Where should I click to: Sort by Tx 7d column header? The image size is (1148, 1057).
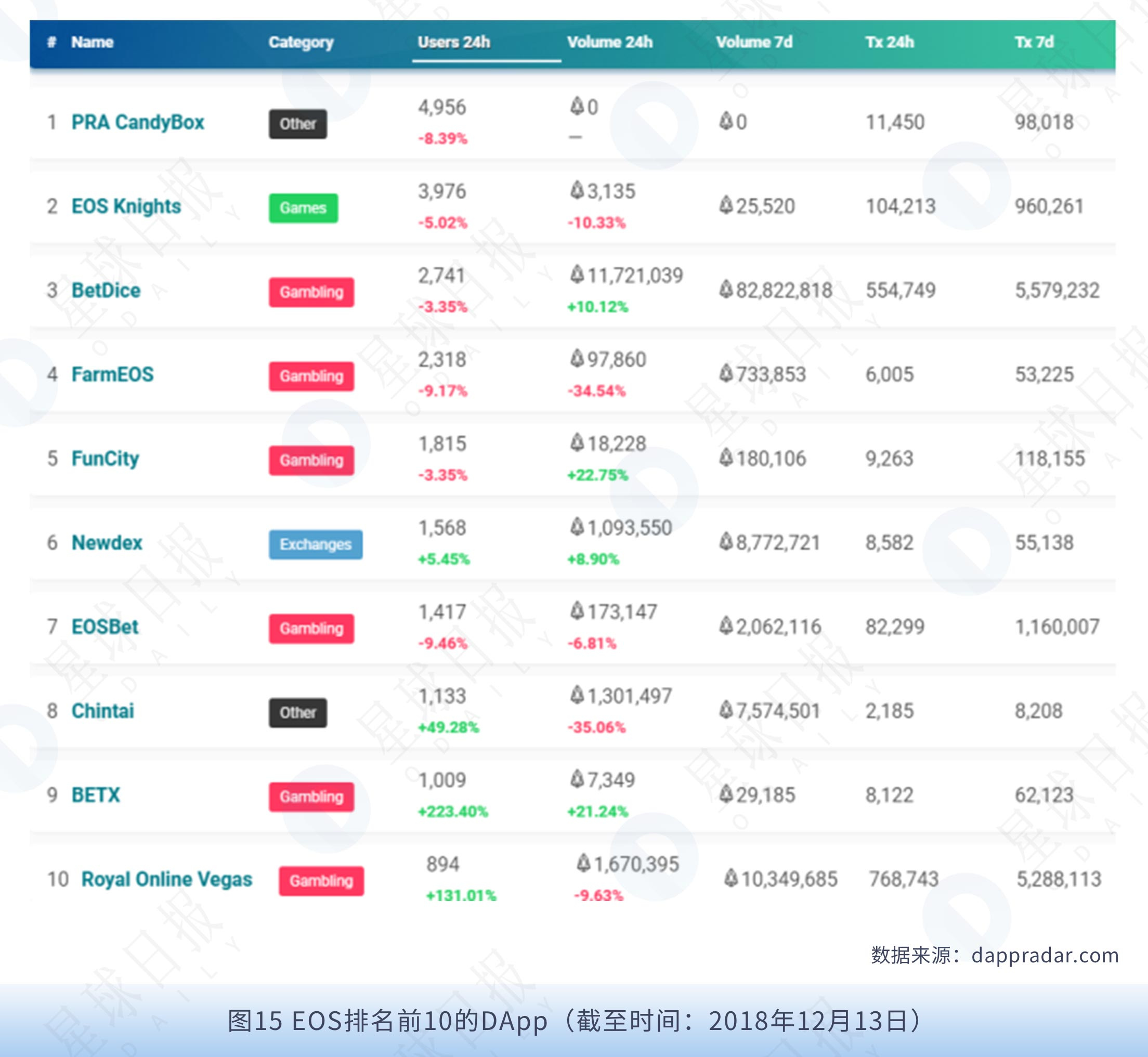tap(1034, 42)
